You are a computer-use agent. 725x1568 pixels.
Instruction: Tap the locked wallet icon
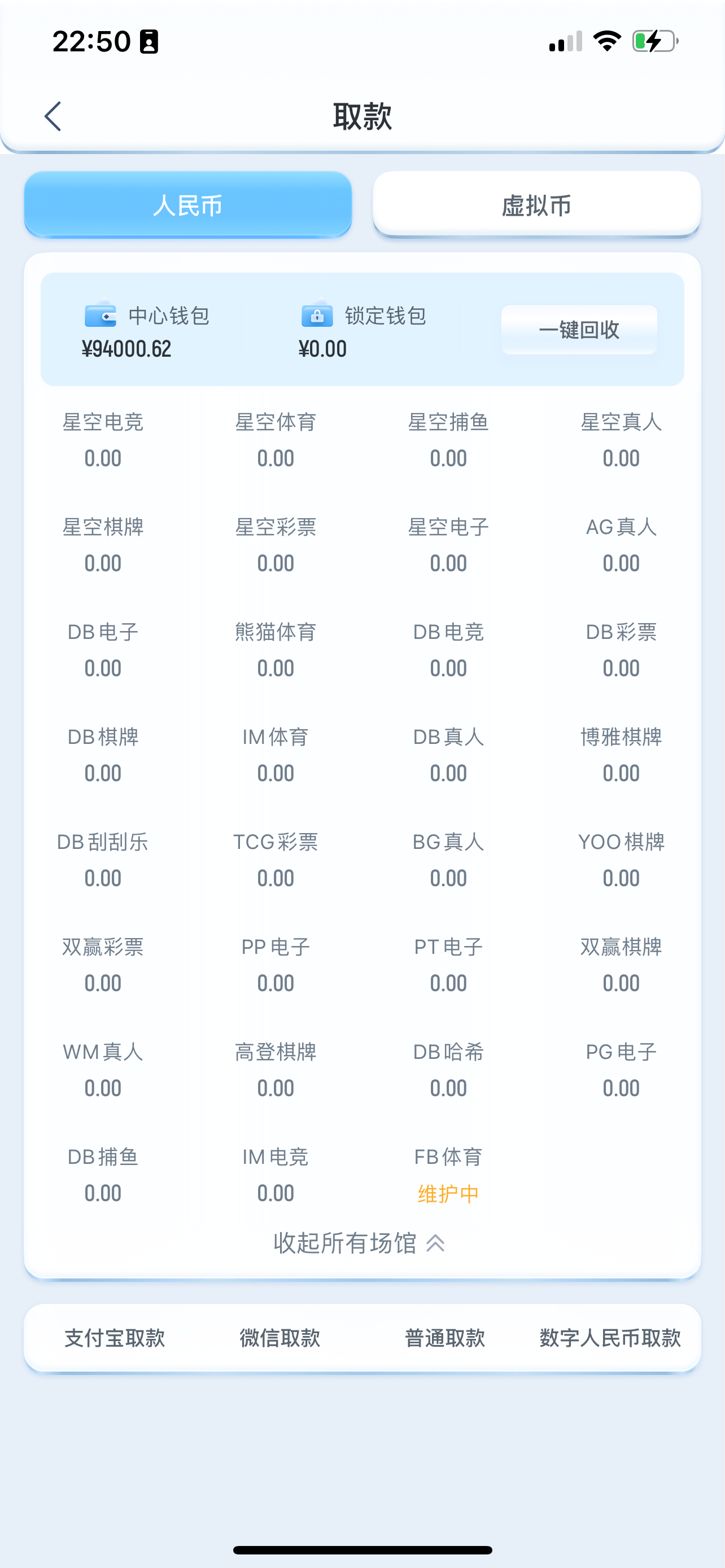point(317,315)
